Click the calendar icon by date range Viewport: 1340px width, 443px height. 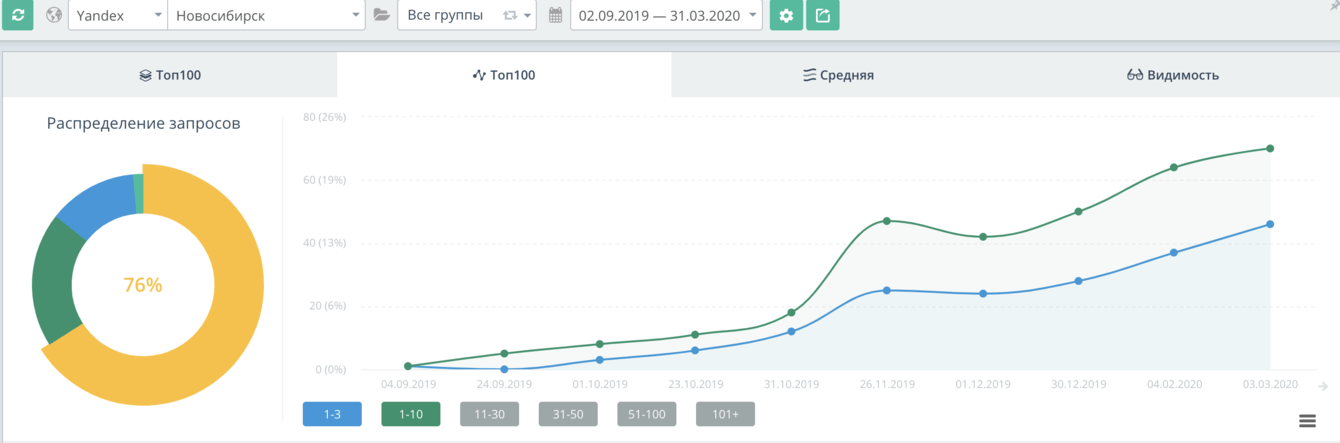(556, 15)
